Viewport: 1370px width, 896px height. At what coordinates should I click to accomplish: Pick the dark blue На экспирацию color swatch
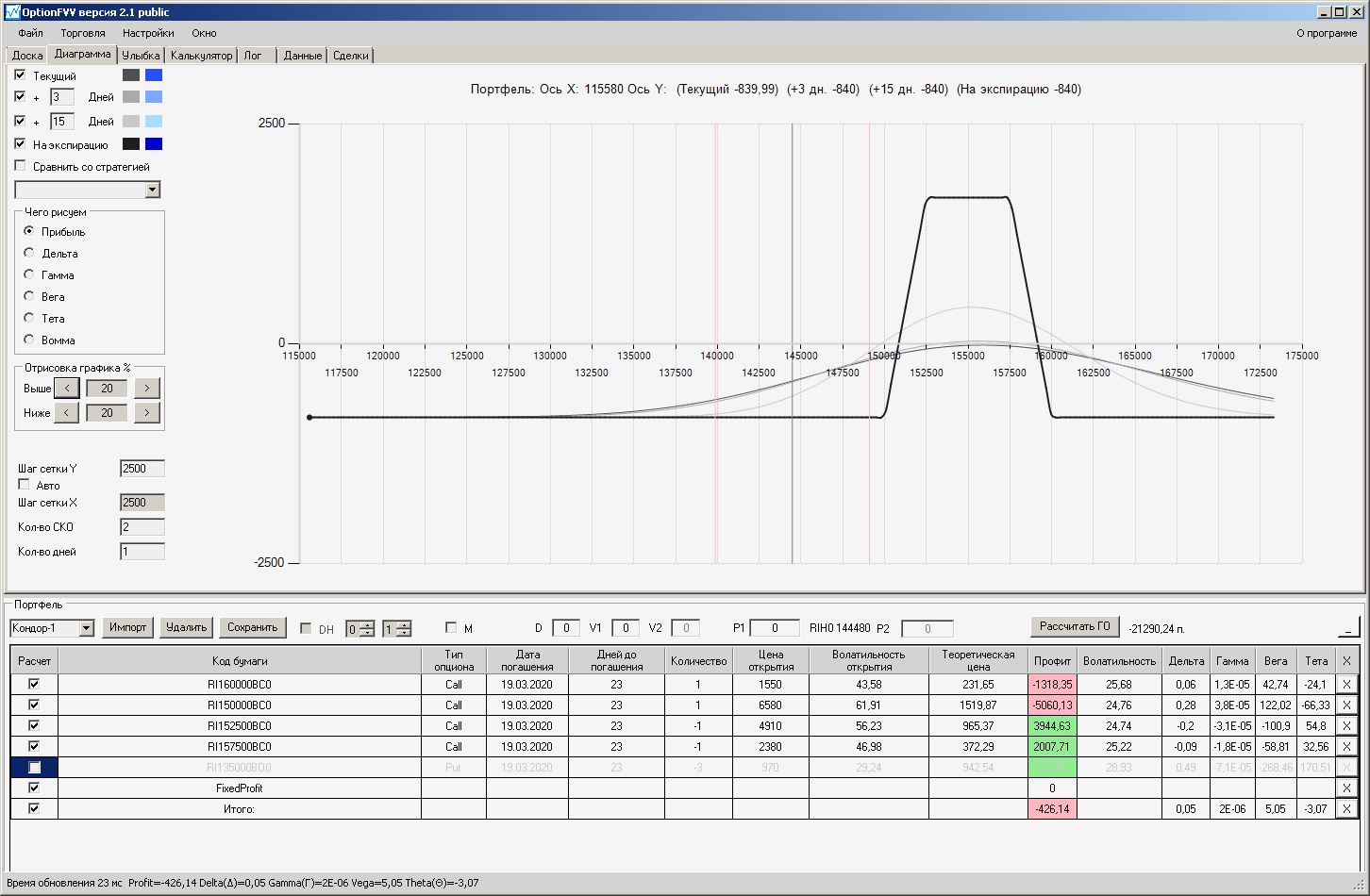point(154,144)
